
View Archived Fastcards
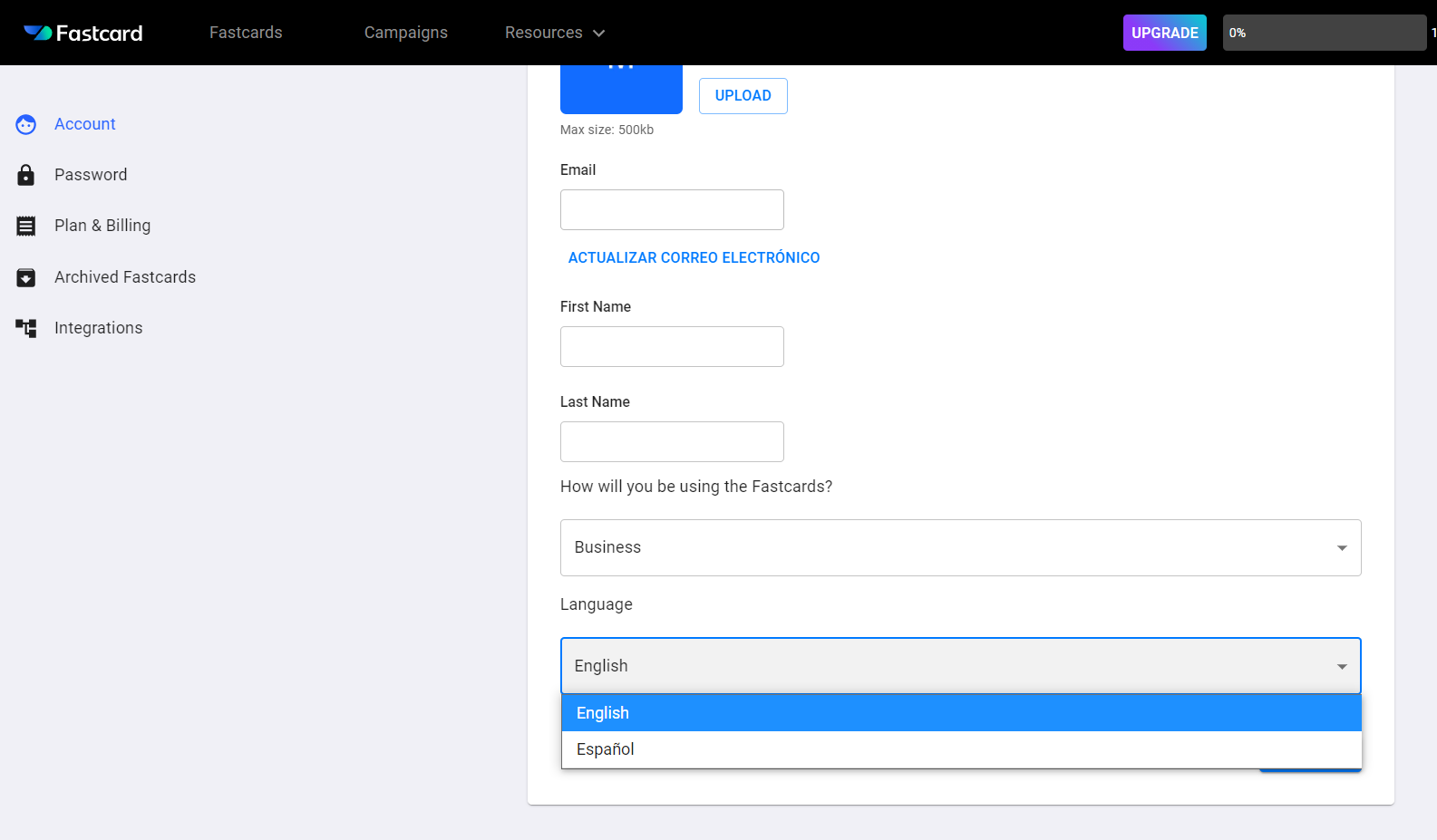(x=125, y=277)
